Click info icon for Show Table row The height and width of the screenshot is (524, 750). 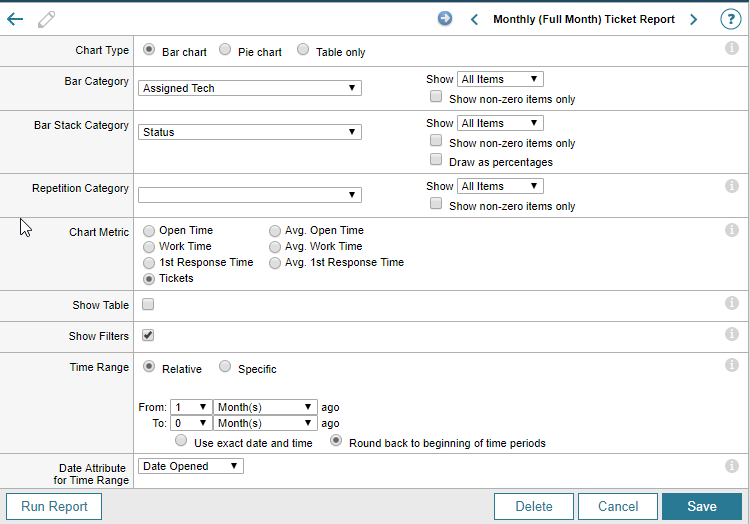click(731, 303)
